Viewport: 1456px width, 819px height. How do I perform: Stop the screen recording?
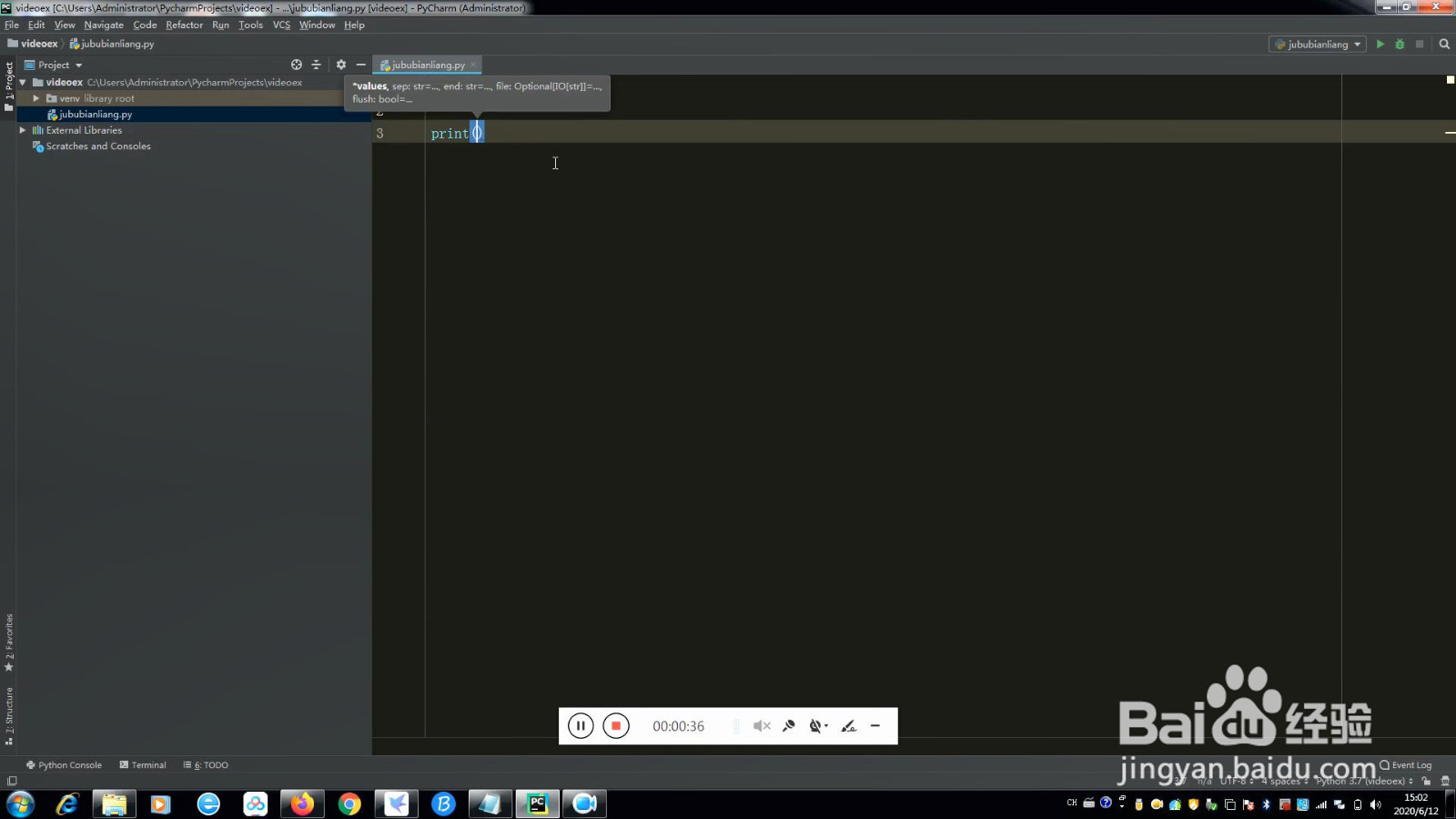[616, 726]
